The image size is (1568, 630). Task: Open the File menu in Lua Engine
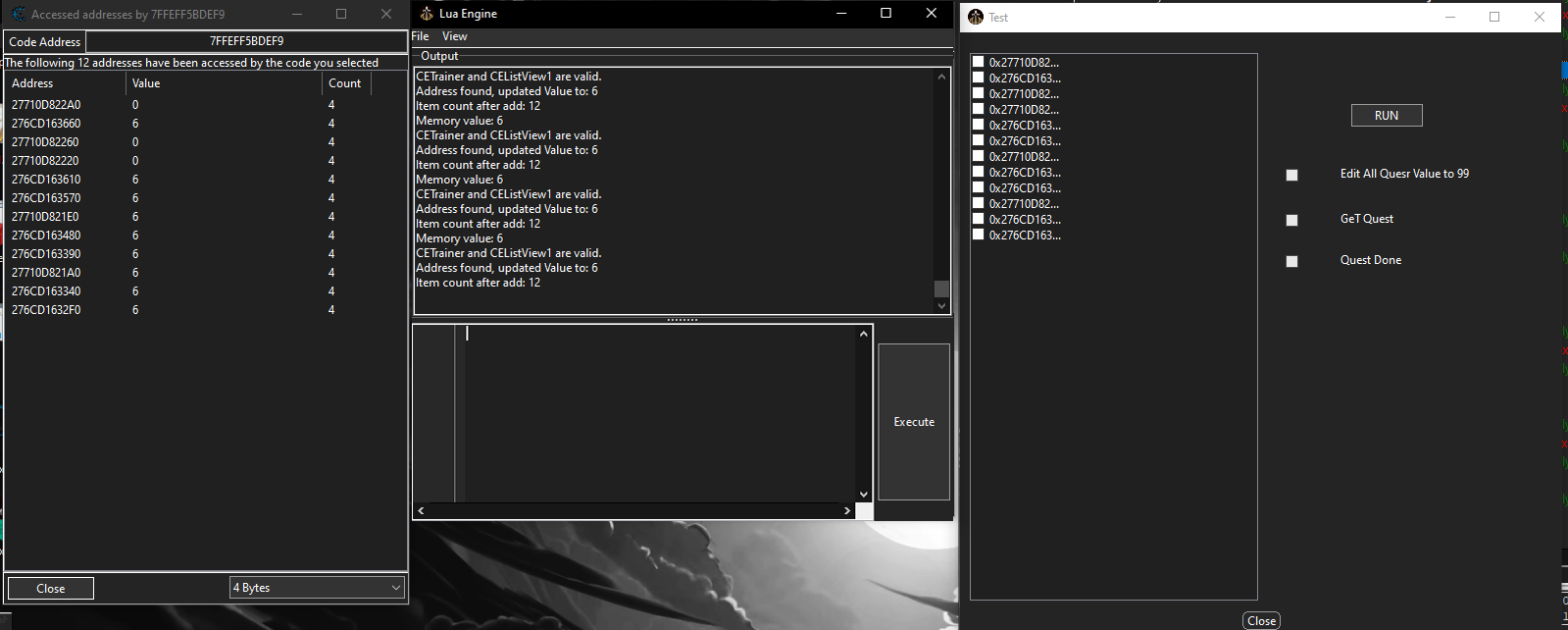coord(420,36)
